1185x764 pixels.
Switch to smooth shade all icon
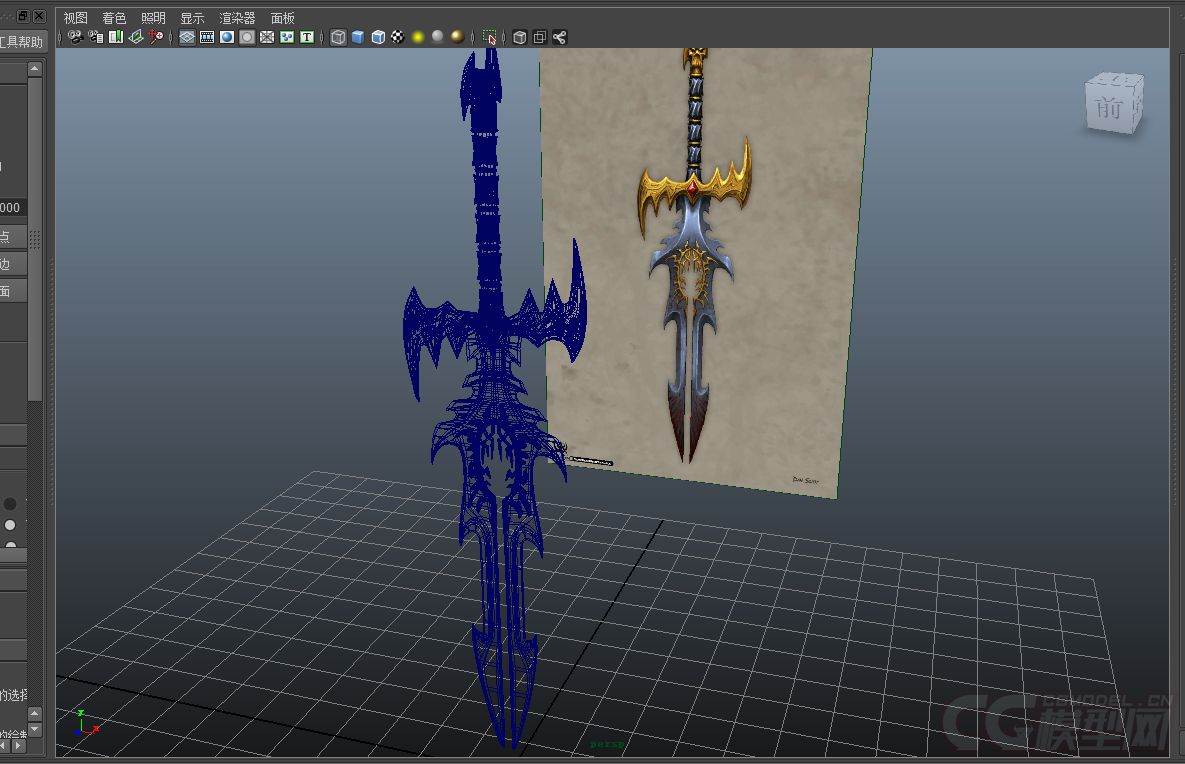[x=358, y=37]
